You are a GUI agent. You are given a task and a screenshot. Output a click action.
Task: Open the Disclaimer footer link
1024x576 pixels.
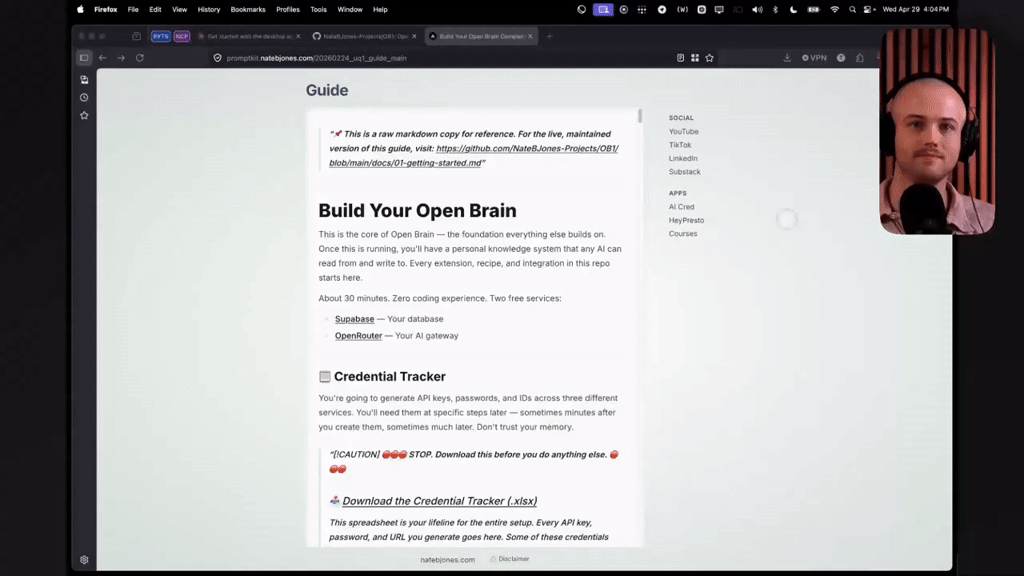(510, 559)
